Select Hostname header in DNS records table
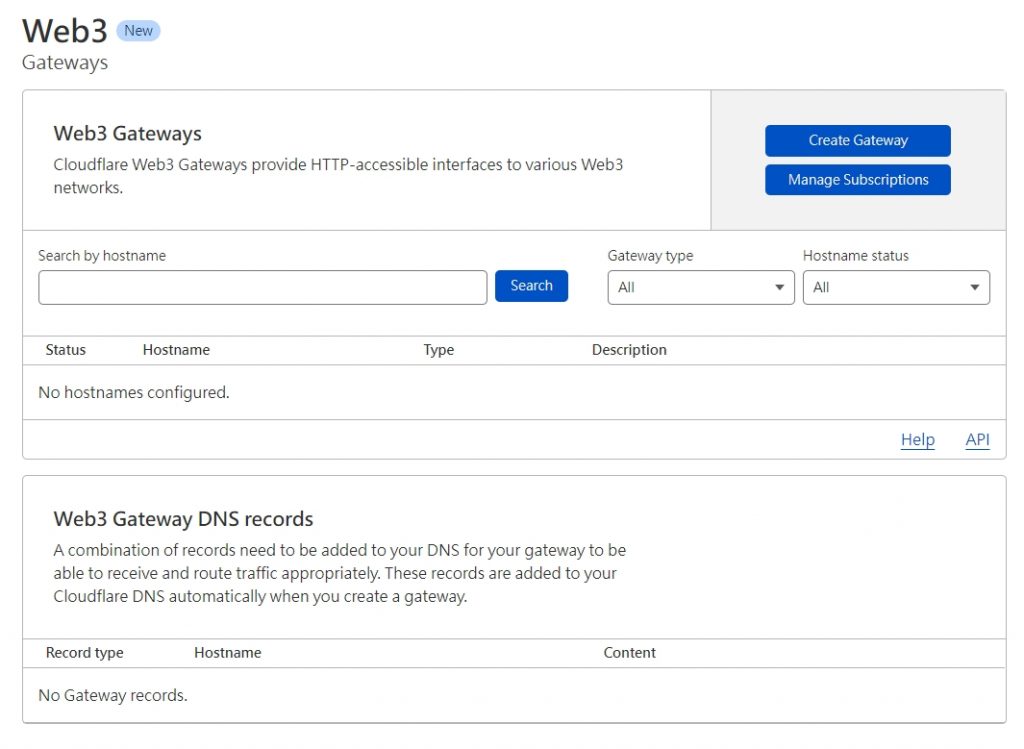This screenshot has height=749, width=1024. click(x=227, y=653)
